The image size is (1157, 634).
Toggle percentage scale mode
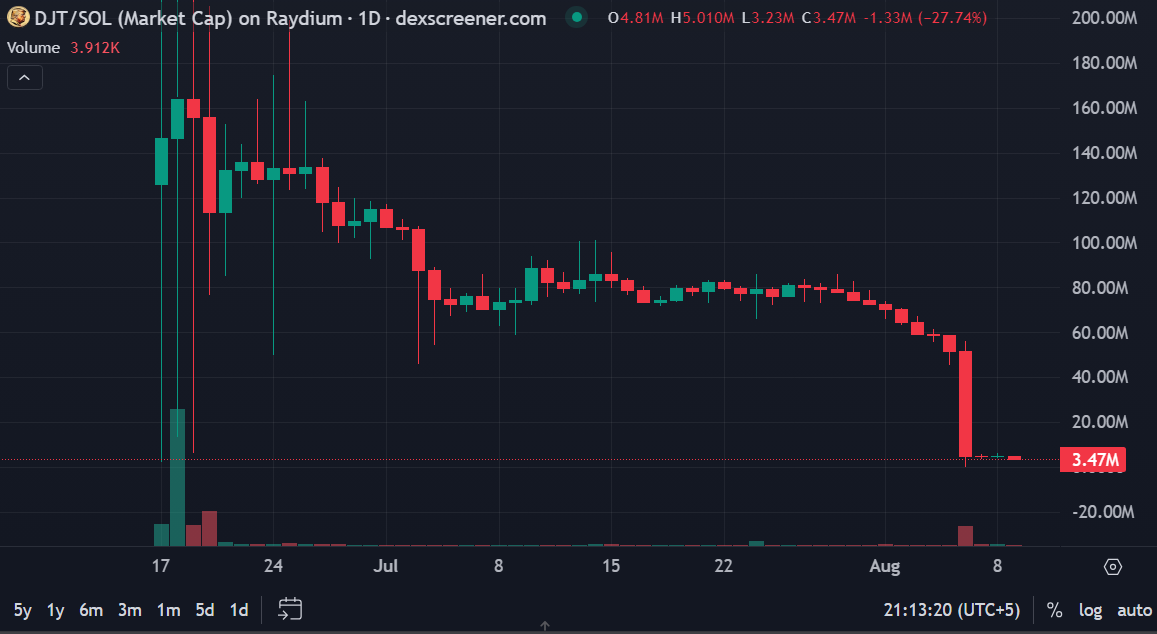pos(1054,610)
